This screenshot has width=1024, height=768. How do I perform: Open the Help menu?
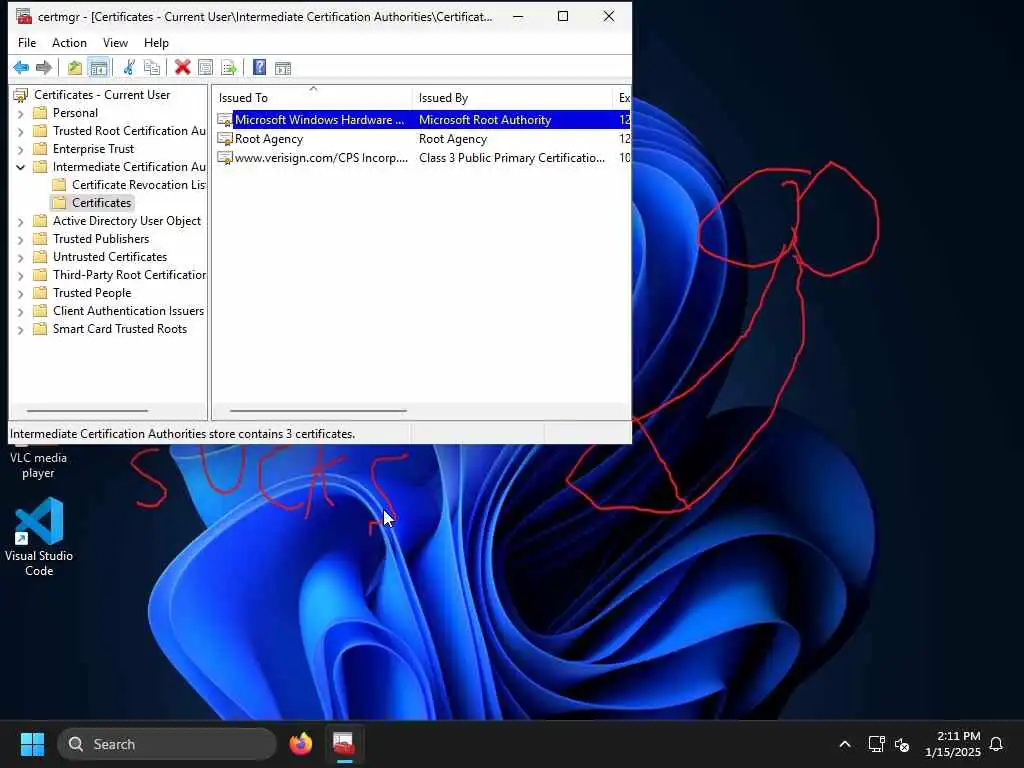point(156,42)
